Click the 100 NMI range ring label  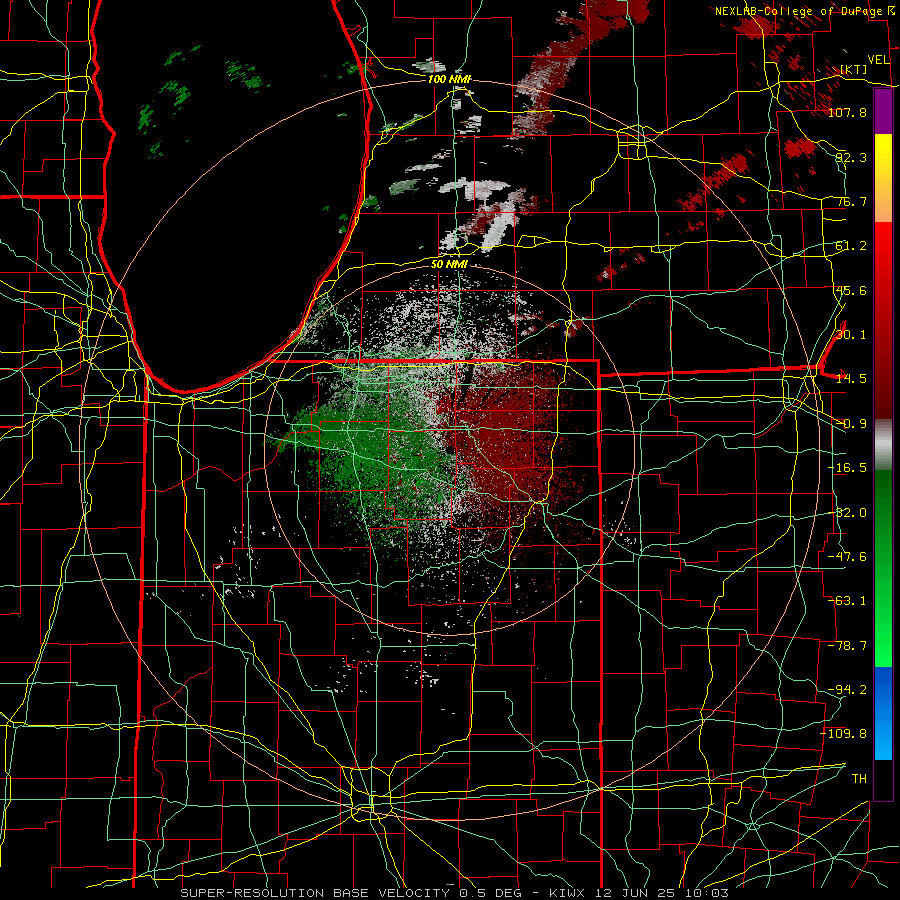[449, 79]
